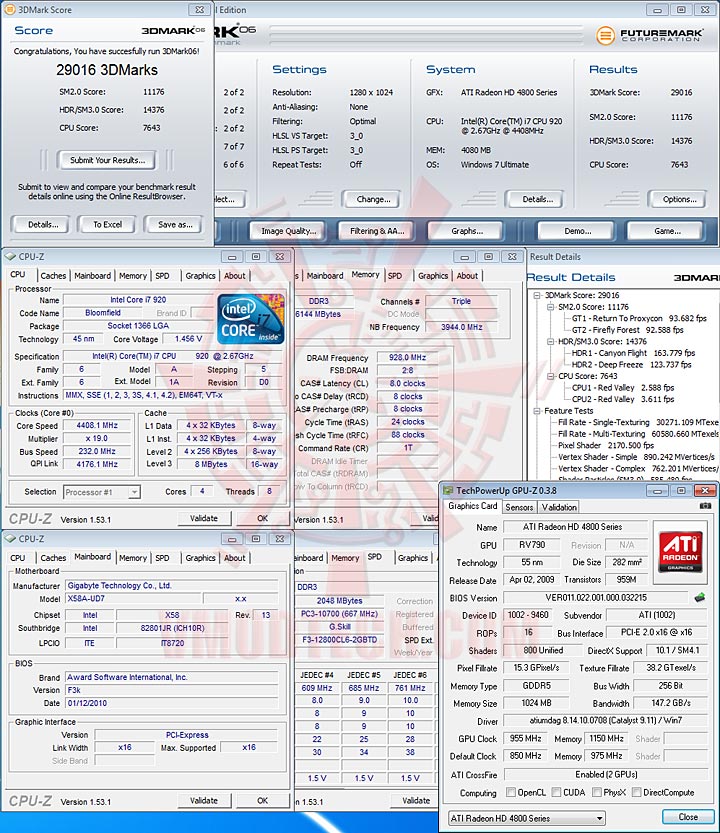Click the GPU-Z screenshot camera icon
This screenshot has width=720, height=833.
click(705, 506)
